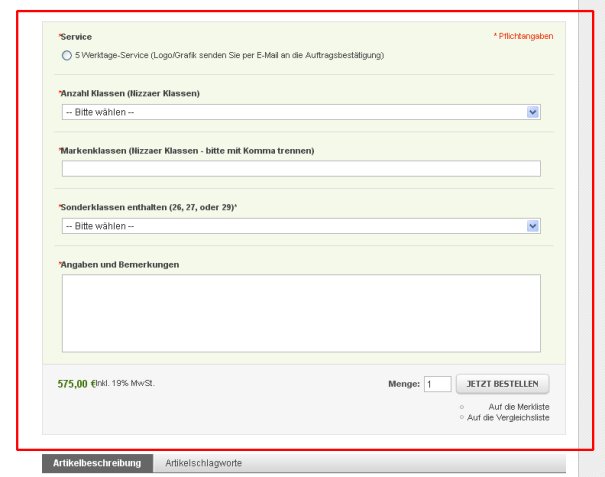
Task: Expand the Sonderklassen enthalten dropdown
Action: [301, 226]
